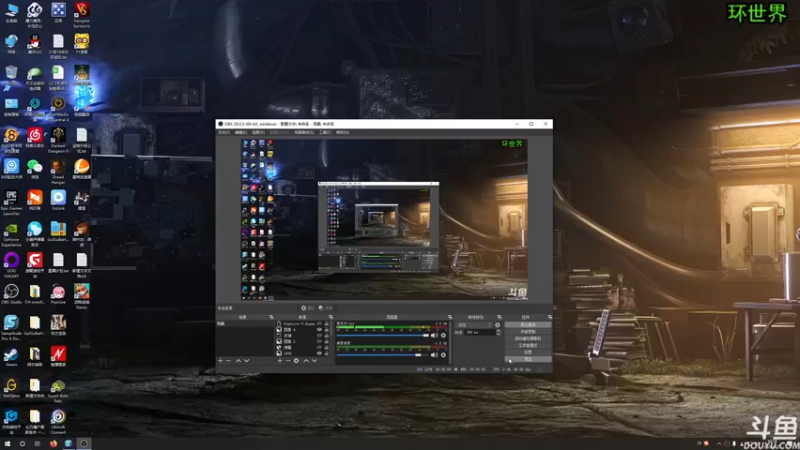This screenshot has width=800, height=450.
Task: Open 场景集合 menu in OBS
Action: [x=304, y=132]
